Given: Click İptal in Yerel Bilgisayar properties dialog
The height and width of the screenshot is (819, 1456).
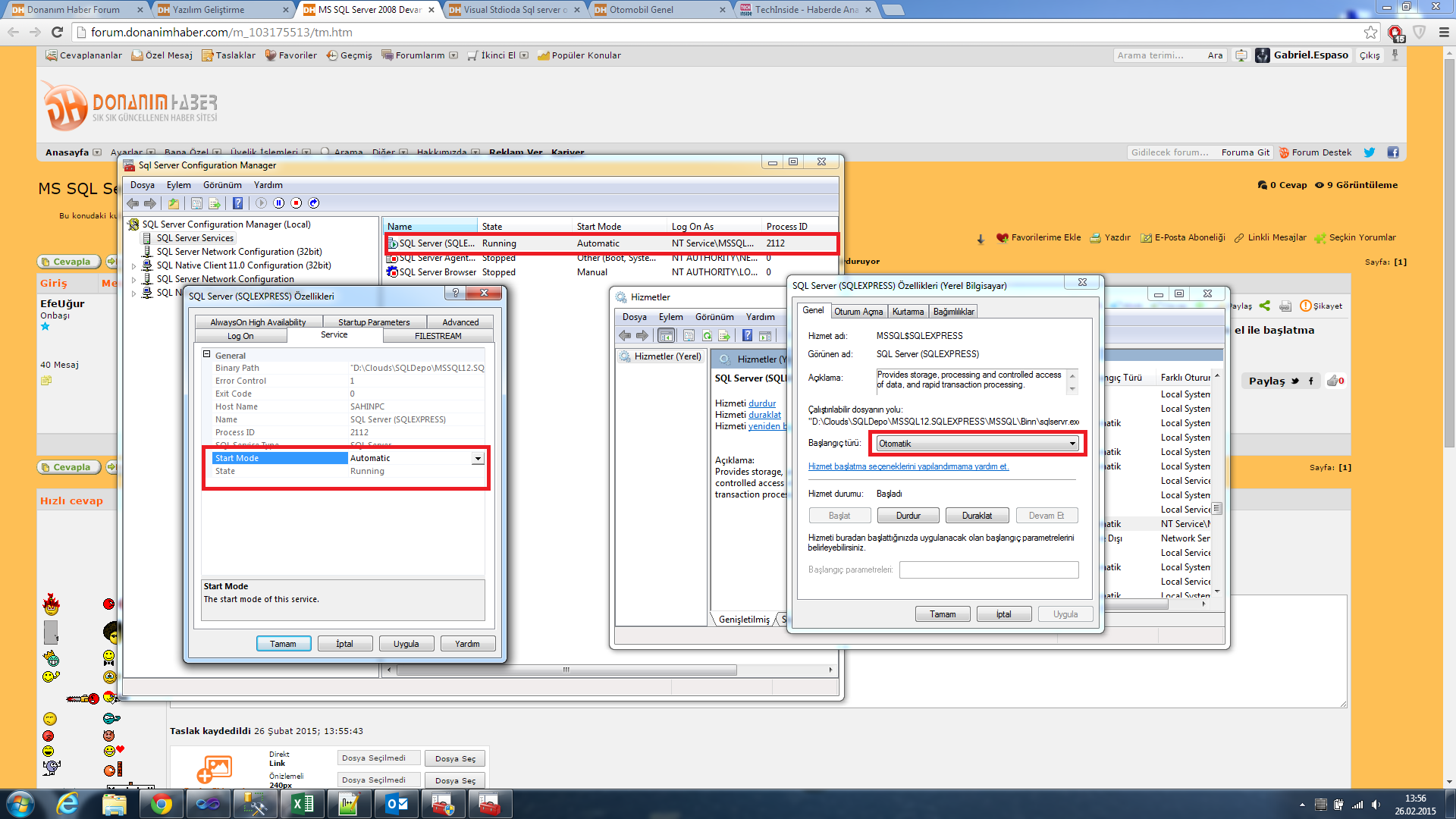Looking at the screenshot, I should point(1003,614).
